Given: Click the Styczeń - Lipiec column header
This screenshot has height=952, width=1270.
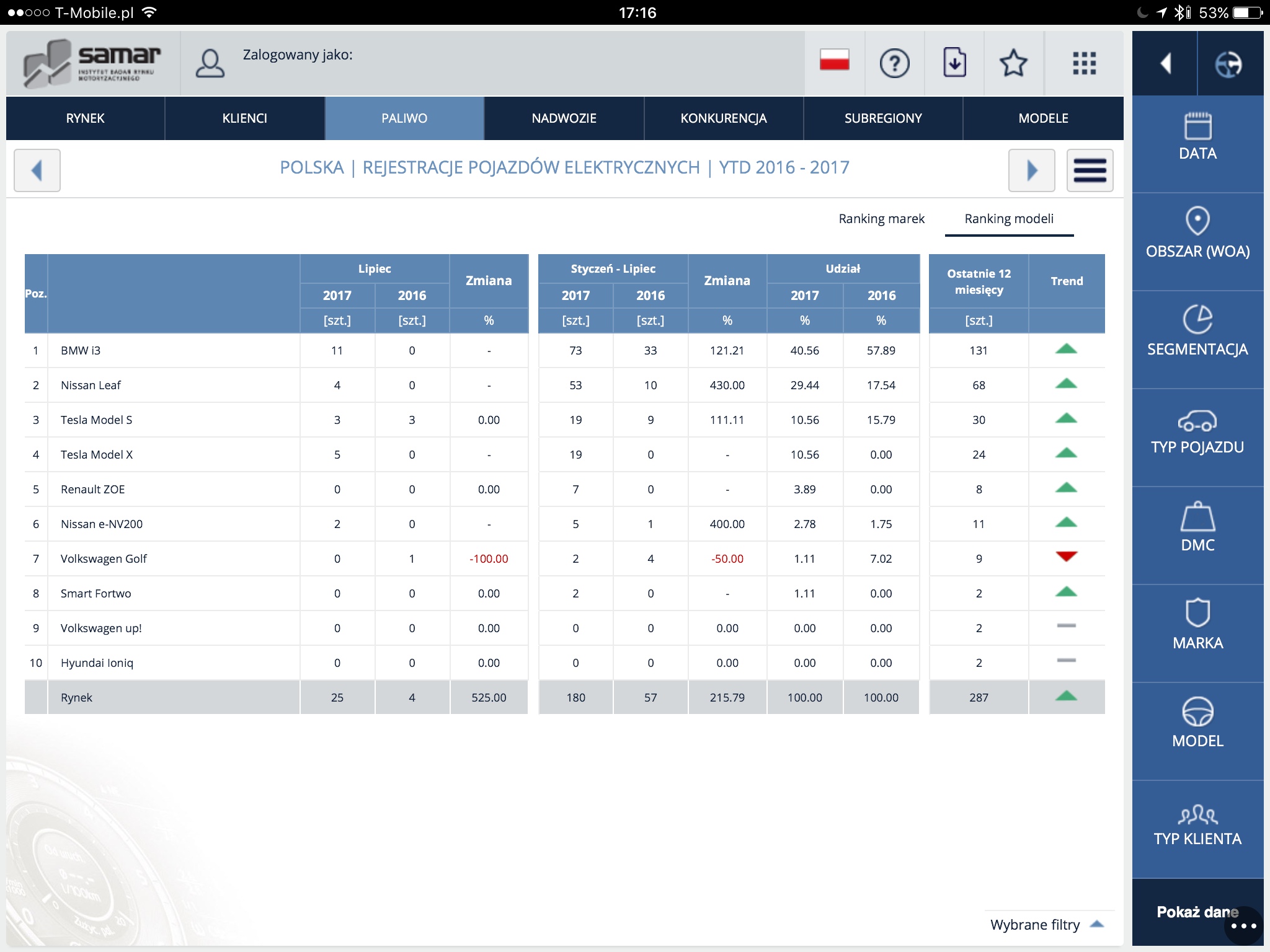Looking at the screenshot, I should (613, 268).
